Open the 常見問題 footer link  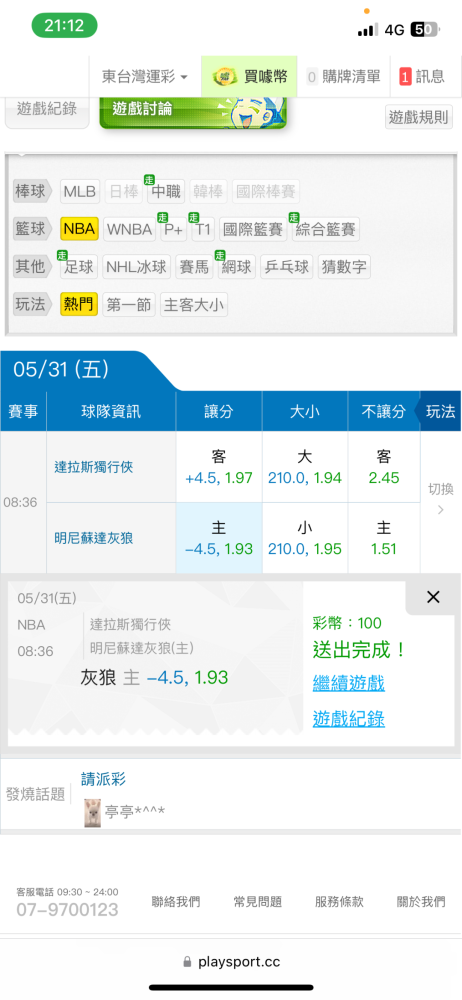pyautogui.click(x=257, y=902)
